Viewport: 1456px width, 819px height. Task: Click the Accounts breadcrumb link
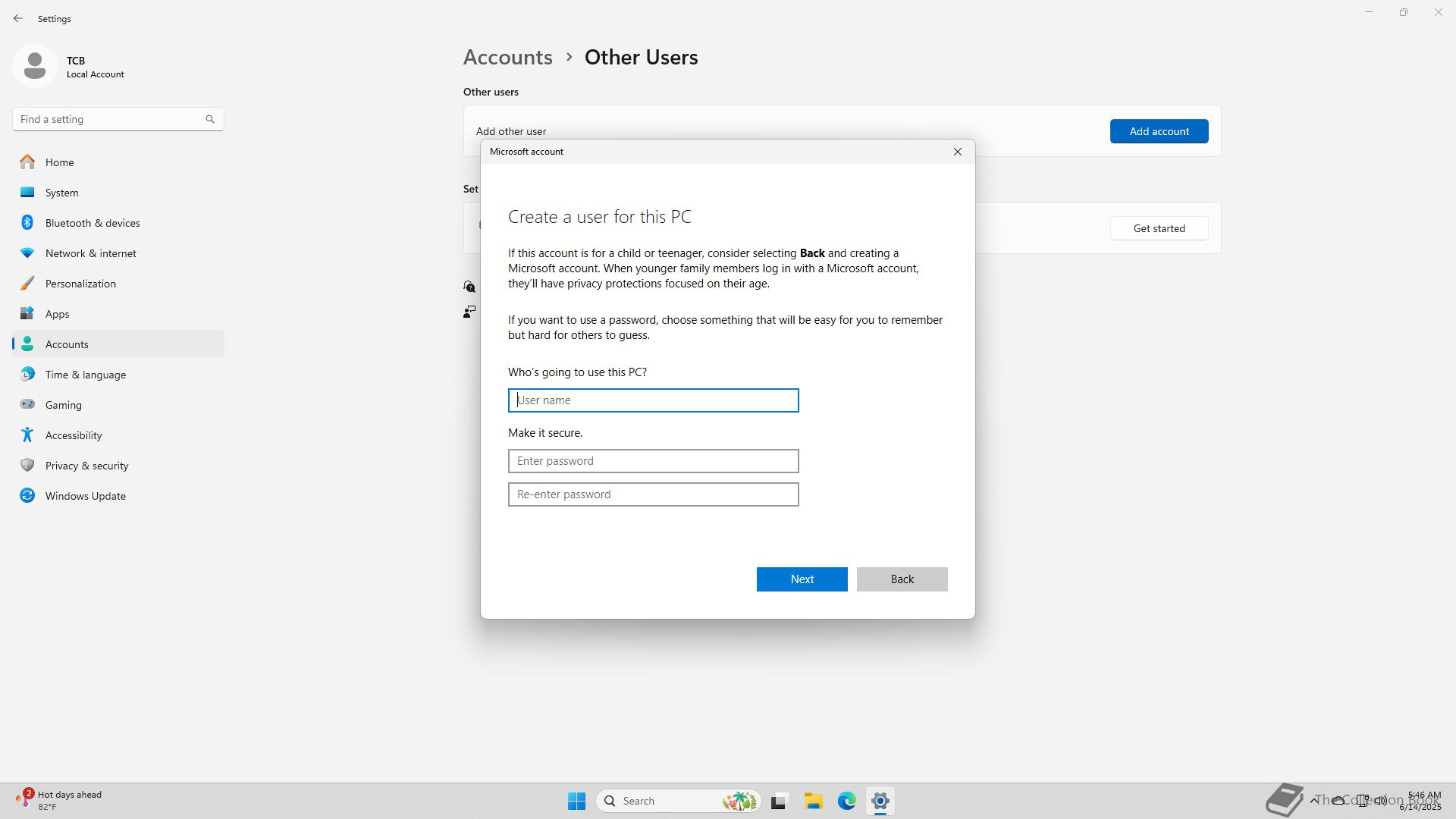[x=507, y=58]
